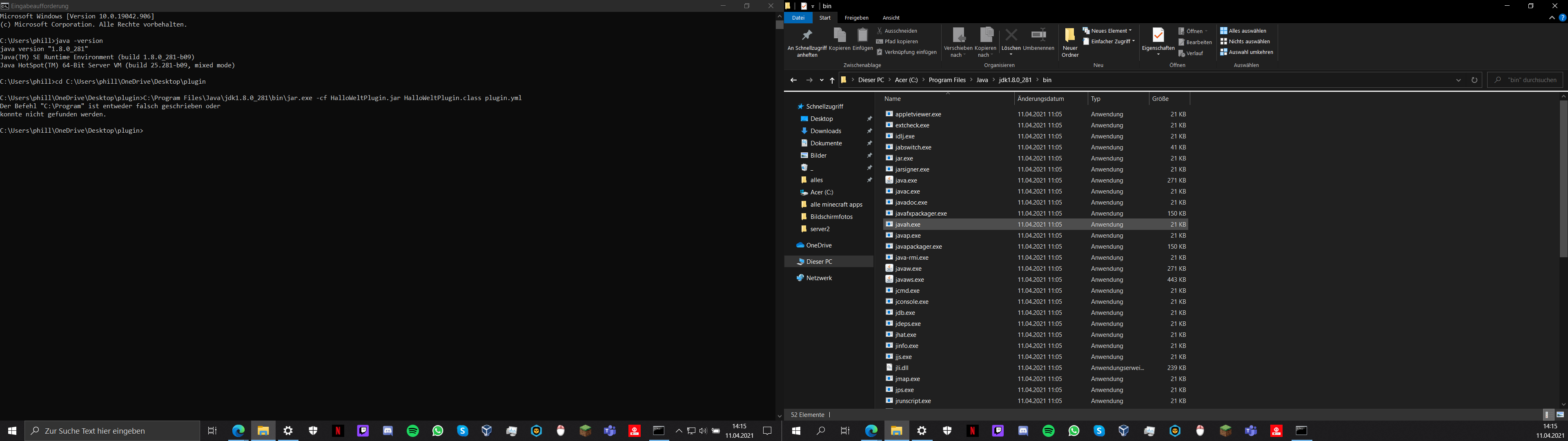This screenshot has width=1568, height=441.
Task: Collapse the Explorer ribbon
Action: [1552, 18]
